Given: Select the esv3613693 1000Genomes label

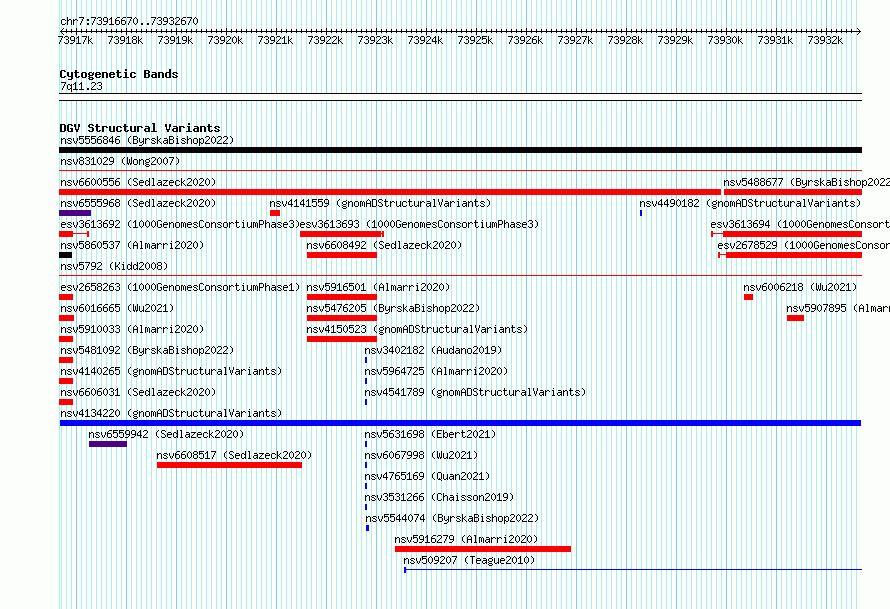Looking at the screenshot, I should (x=419, y=224).
